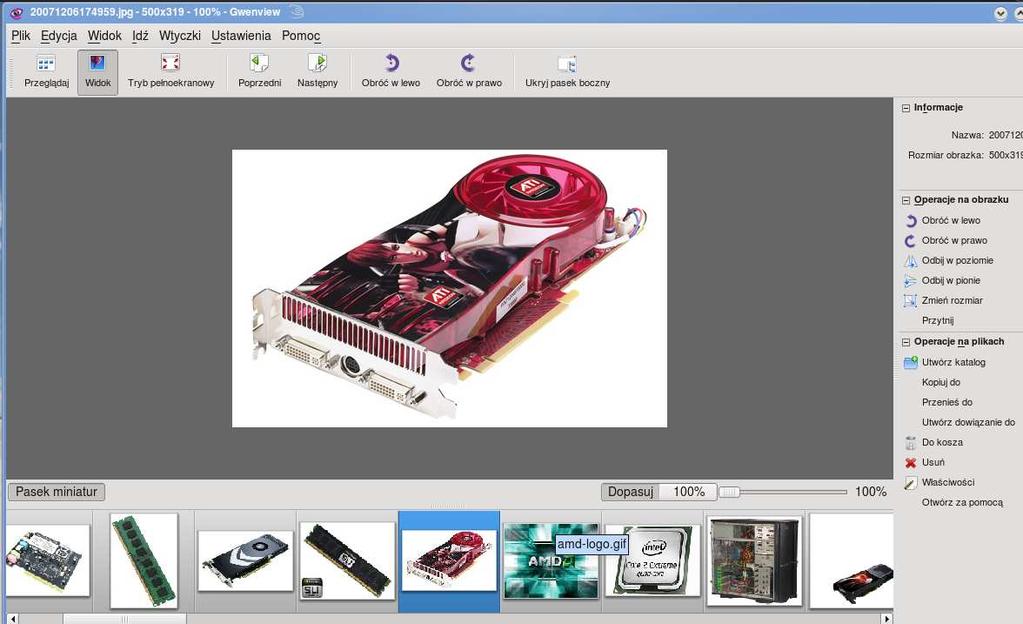The image size is (1023, 624).
Task: Click Utwórz dowiązanie do
Action: pos(968,422)
